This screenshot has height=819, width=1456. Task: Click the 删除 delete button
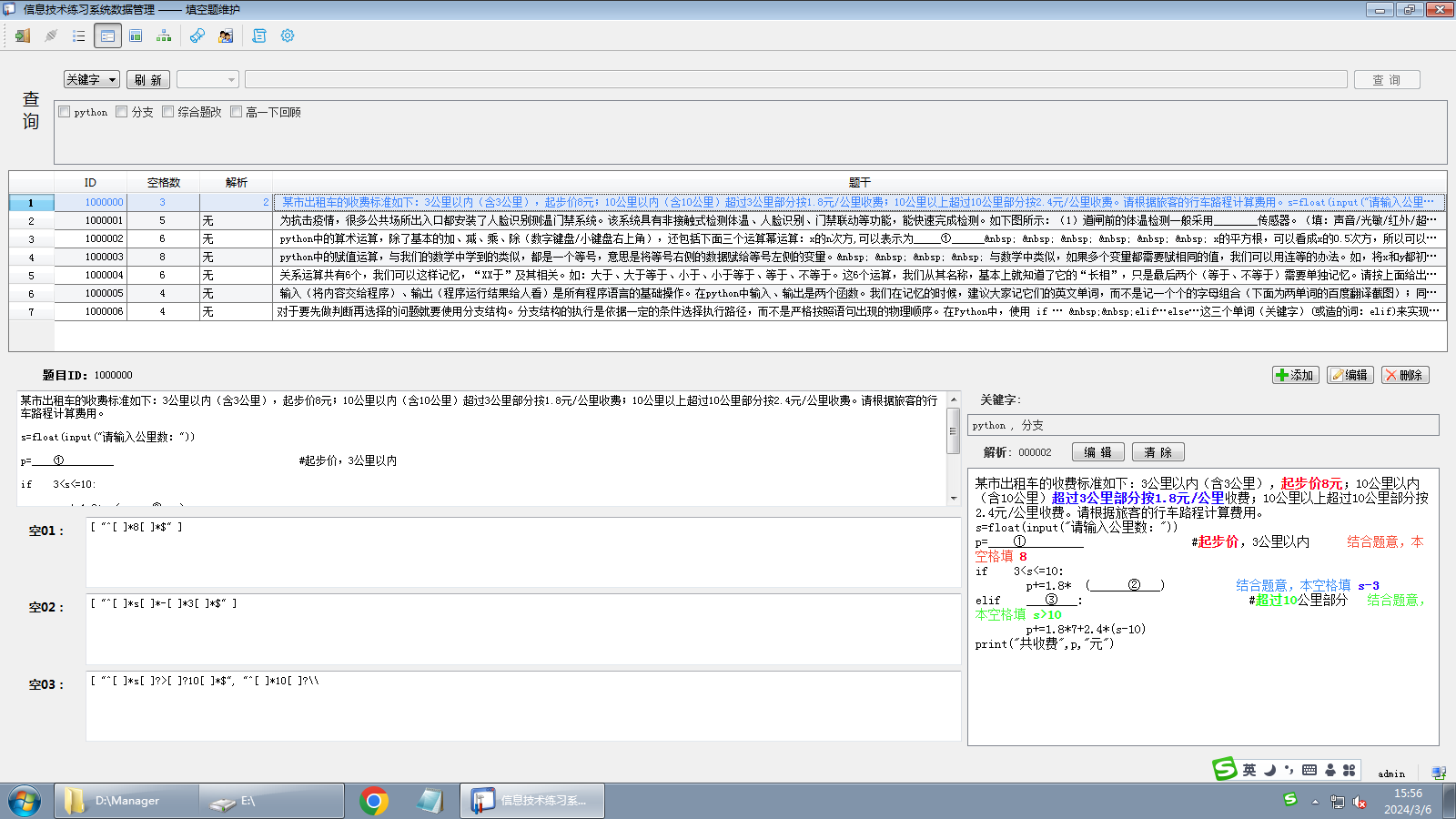(x=1404, y=375)
